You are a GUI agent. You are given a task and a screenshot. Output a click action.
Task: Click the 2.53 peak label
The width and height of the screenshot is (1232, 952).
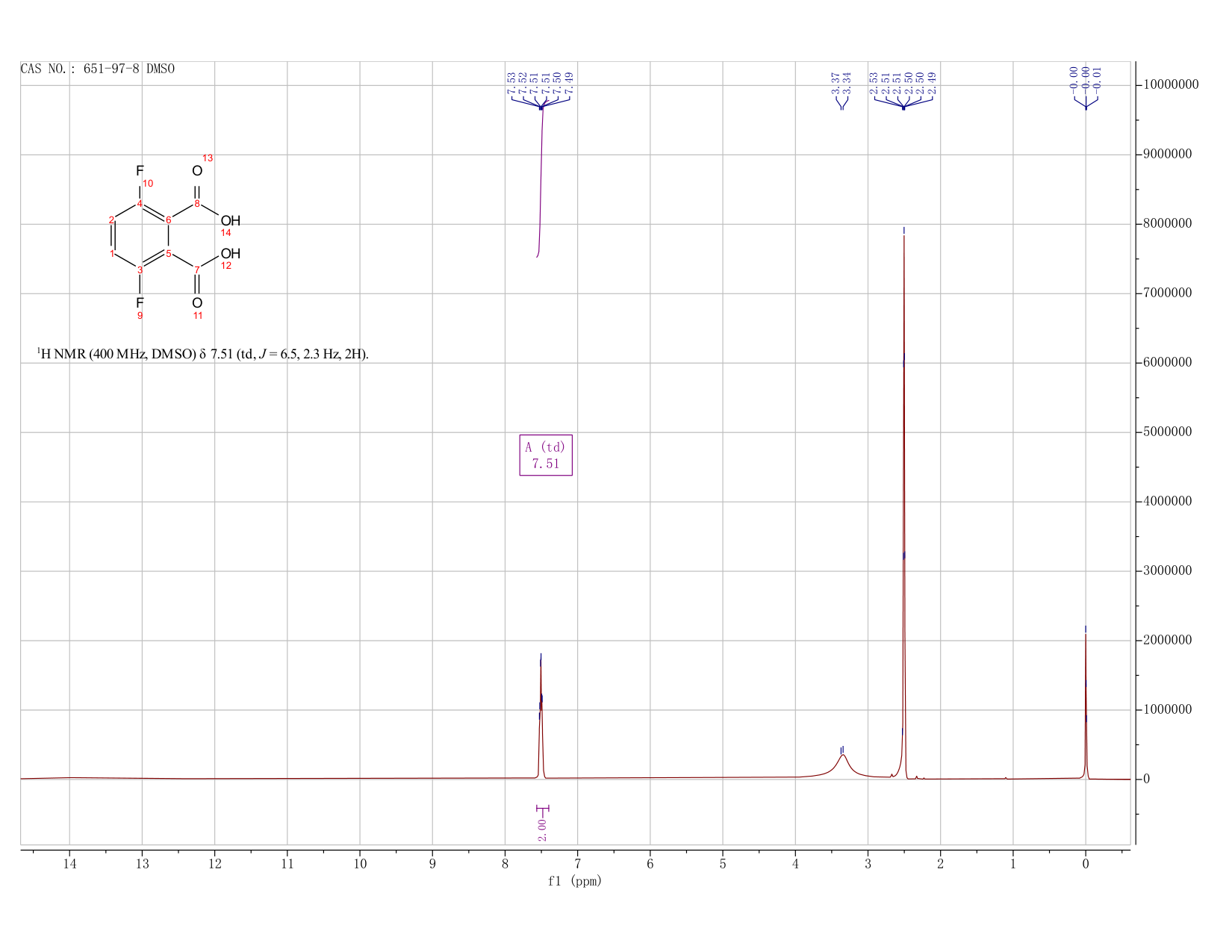pos(874,82)
